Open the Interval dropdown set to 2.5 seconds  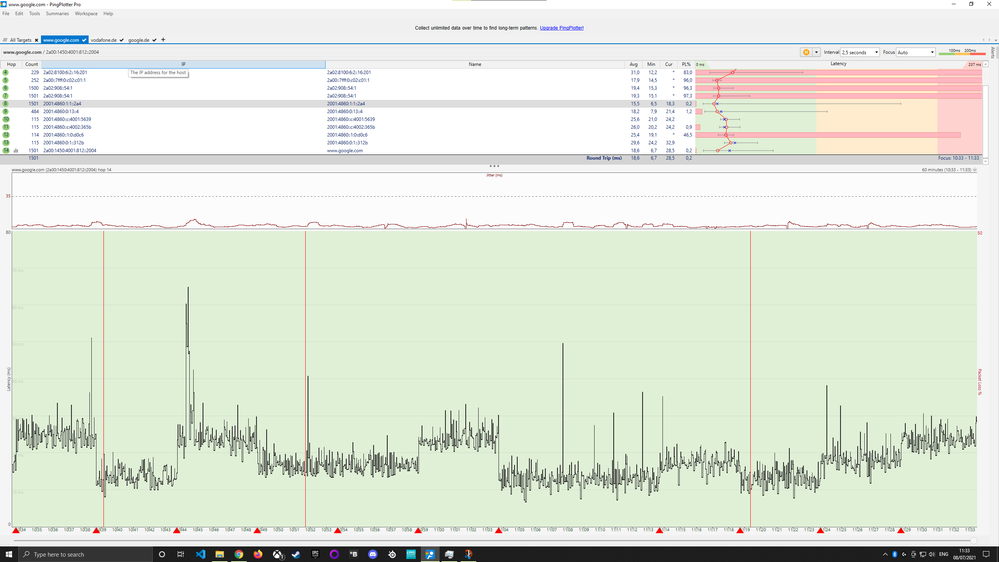coord(861,52)
